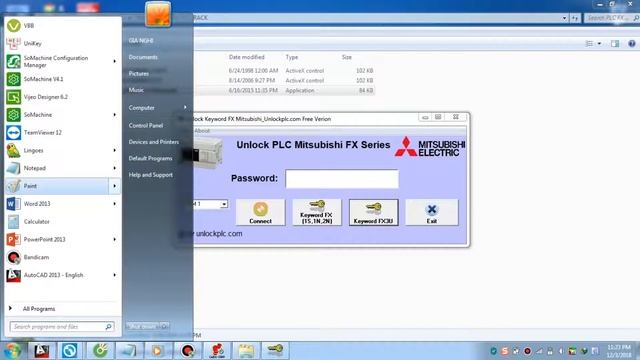Viewport: 640px width, 360px height.
Task: Expand the SoMachine Configuration Manager submenu arrow
Action: [114, 61]
